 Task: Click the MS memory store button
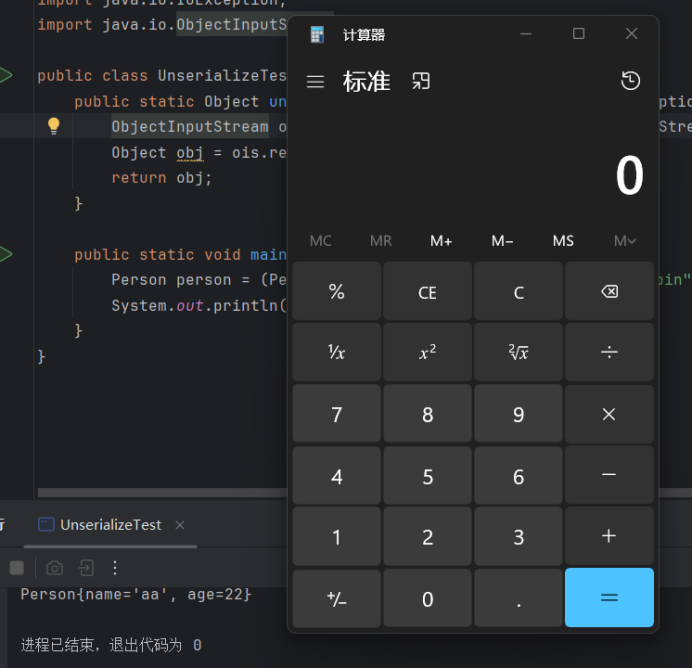[563, 241]
